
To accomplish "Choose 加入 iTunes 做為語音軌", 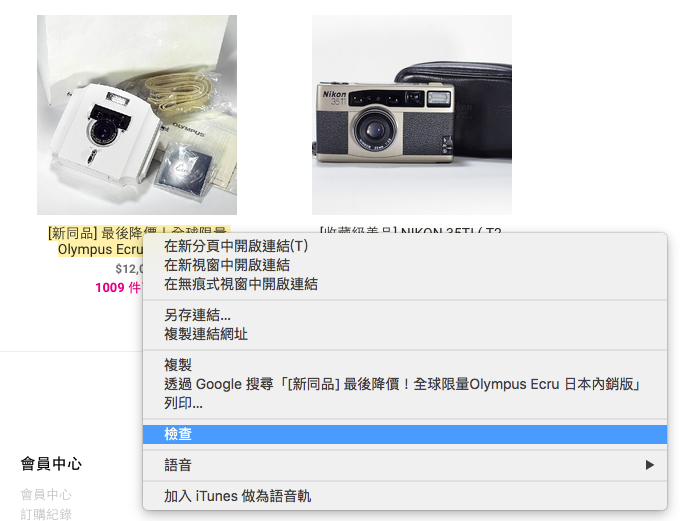I will click(405, 496).
